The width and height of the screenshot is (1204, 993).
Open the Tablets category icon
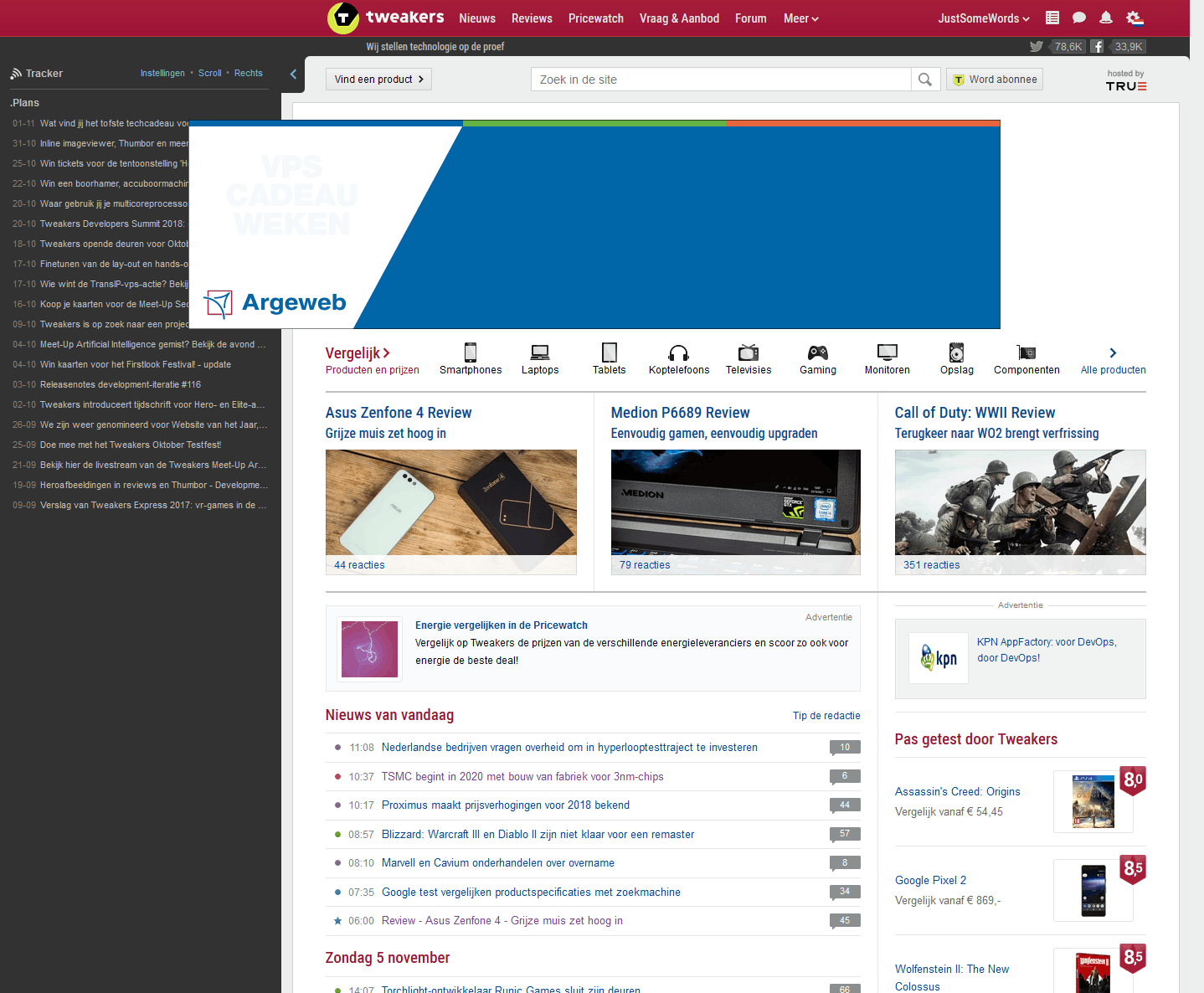pyautogui.click(x=610, y=352)
